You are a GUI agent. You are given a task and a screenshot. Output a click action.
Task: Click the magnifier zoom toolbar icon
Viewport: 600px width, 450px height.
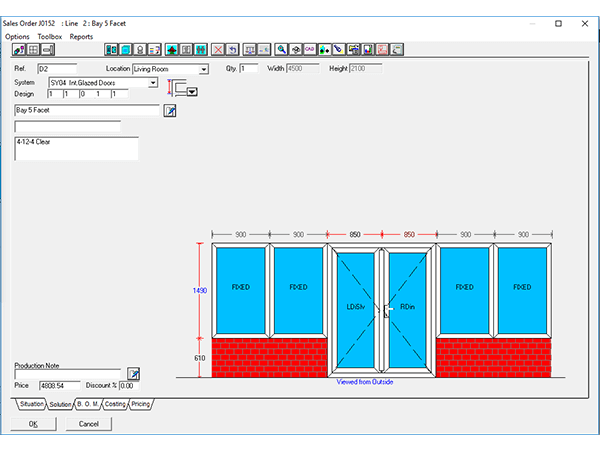(282, 48)
